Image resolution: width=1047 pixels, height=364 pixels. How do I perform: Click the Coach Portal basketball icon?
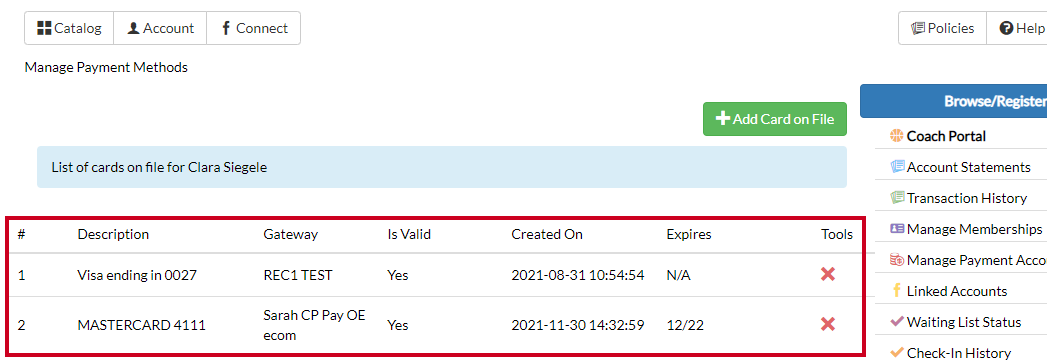click(x=897, y=136)
